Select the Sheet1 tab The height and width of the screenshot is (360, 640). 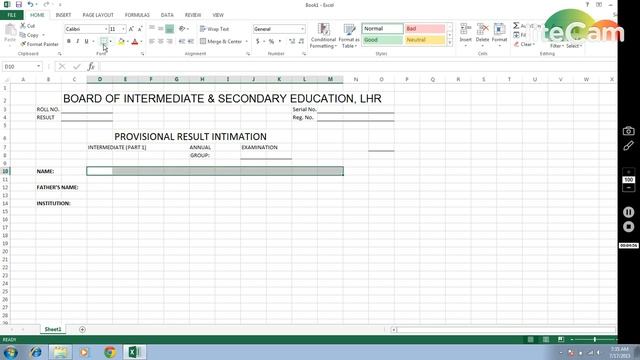(x=53, y=329)
